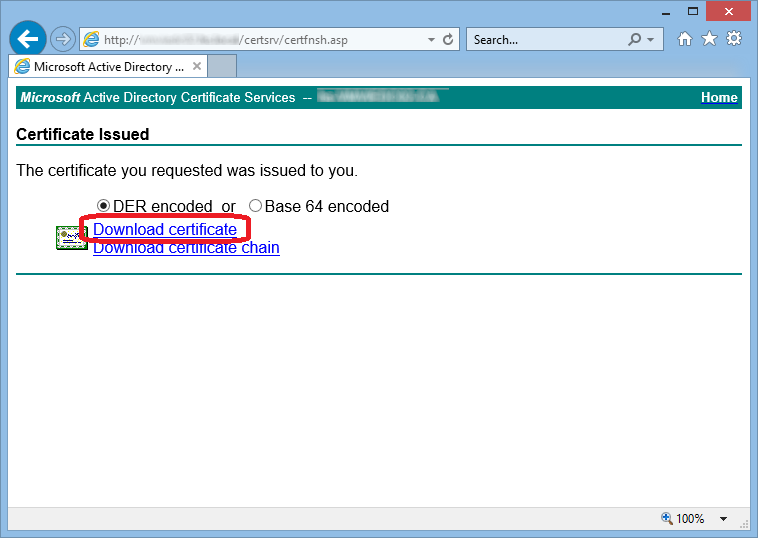Screen dimensions: 758x538
Task: Select the Base 64 encoded option
Action: [255, 206]
